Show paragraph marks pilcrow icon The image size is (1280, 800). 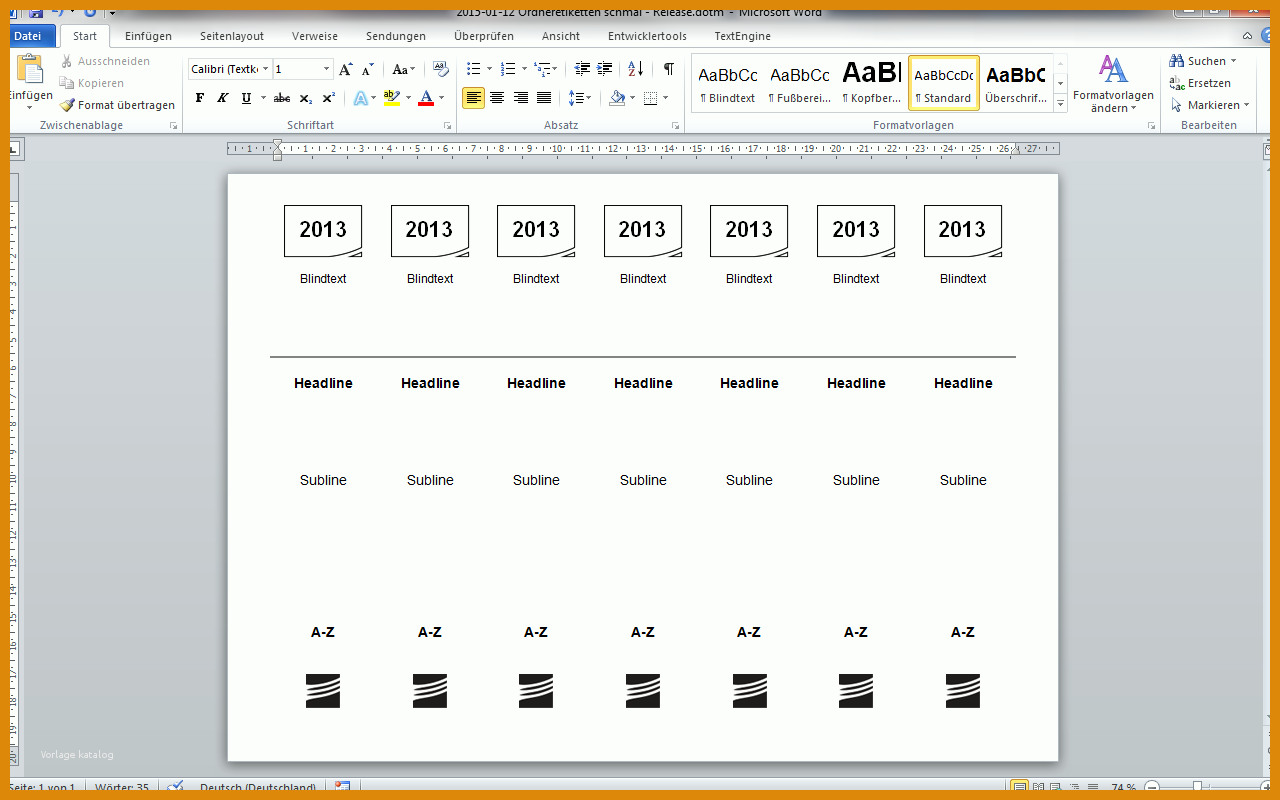coord(668,69)
